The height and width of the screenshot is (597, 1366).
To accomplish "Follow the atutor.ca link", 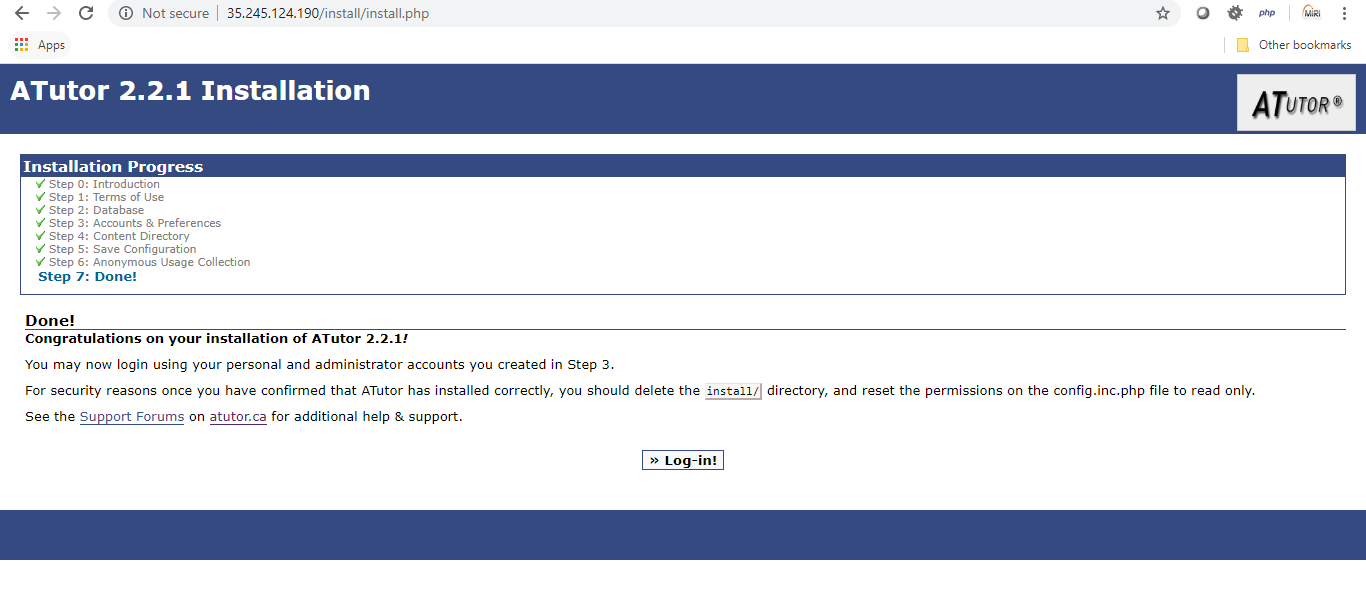I will pyautogui.click(x=238, y=416).
